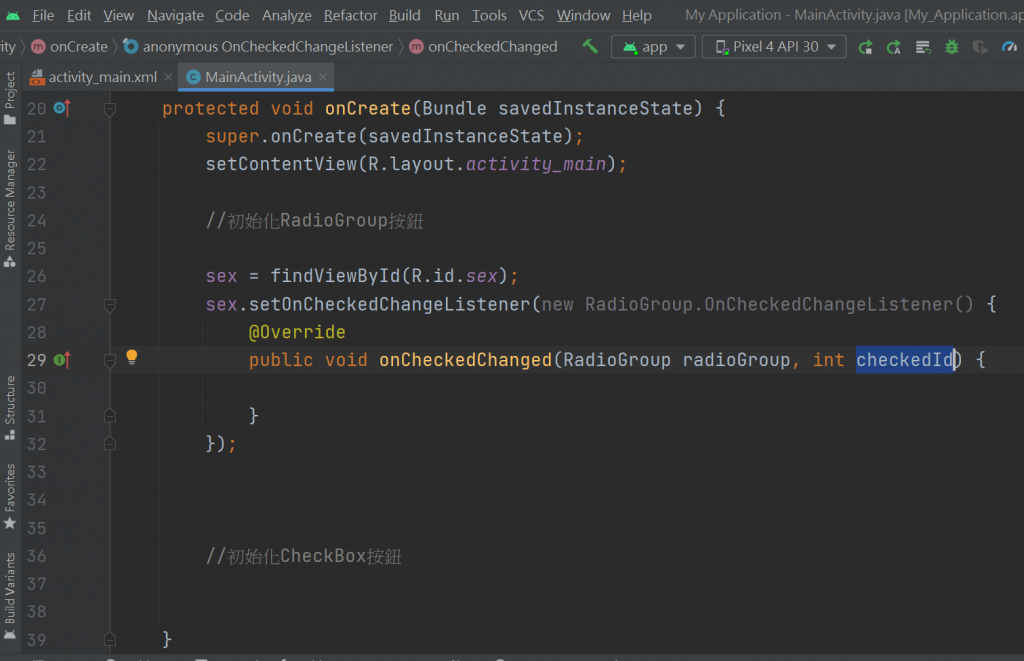Click the CheckBox comment on line 36
The height and width of the screenshot is (661, 1024).
(304, 556)
